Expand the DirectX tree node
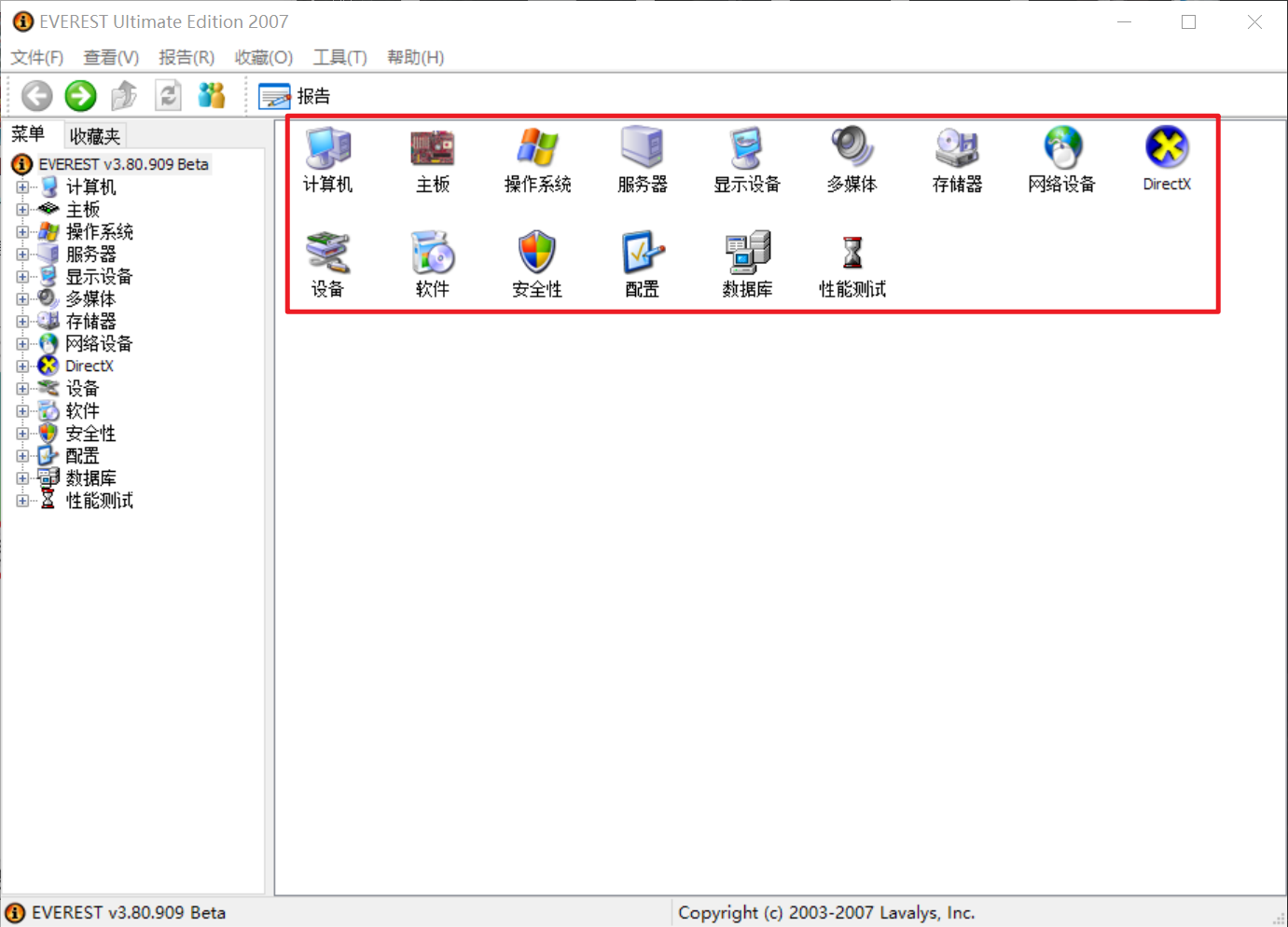 (x=22, y=367)
